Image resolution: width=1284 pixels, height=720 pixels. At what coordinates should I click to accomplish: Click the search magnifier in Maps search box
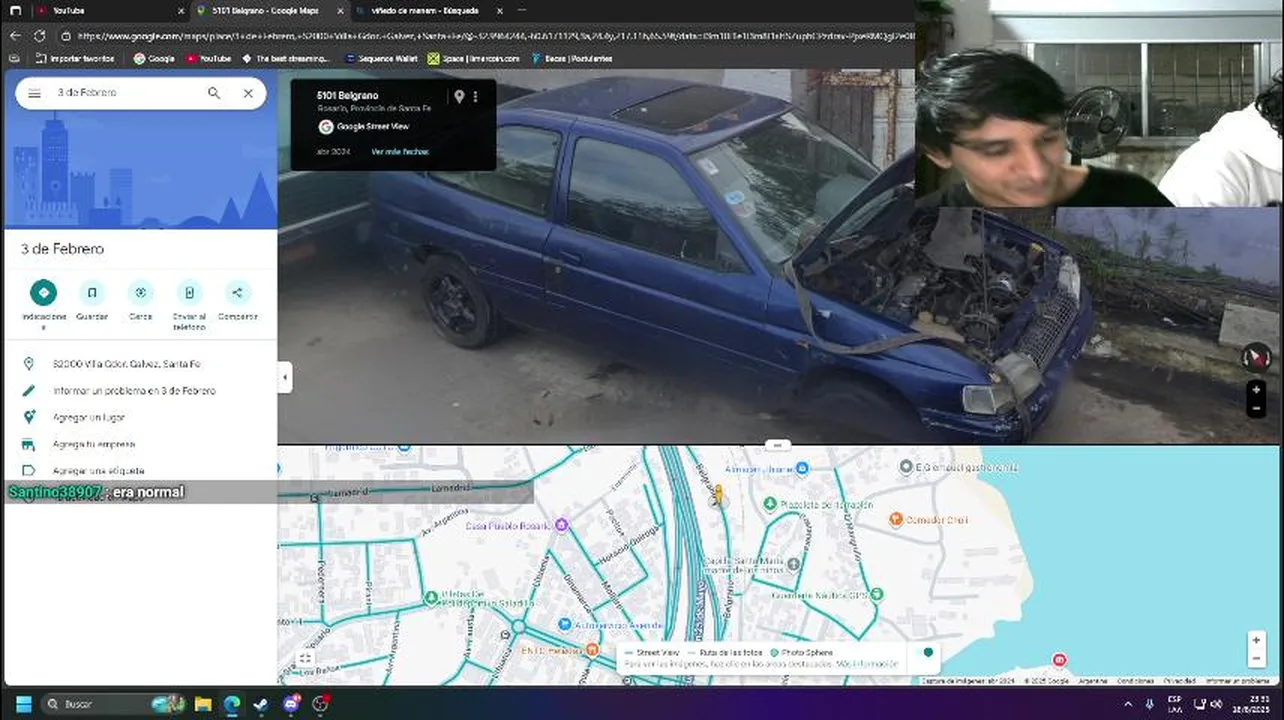click(x=214, y=93)
